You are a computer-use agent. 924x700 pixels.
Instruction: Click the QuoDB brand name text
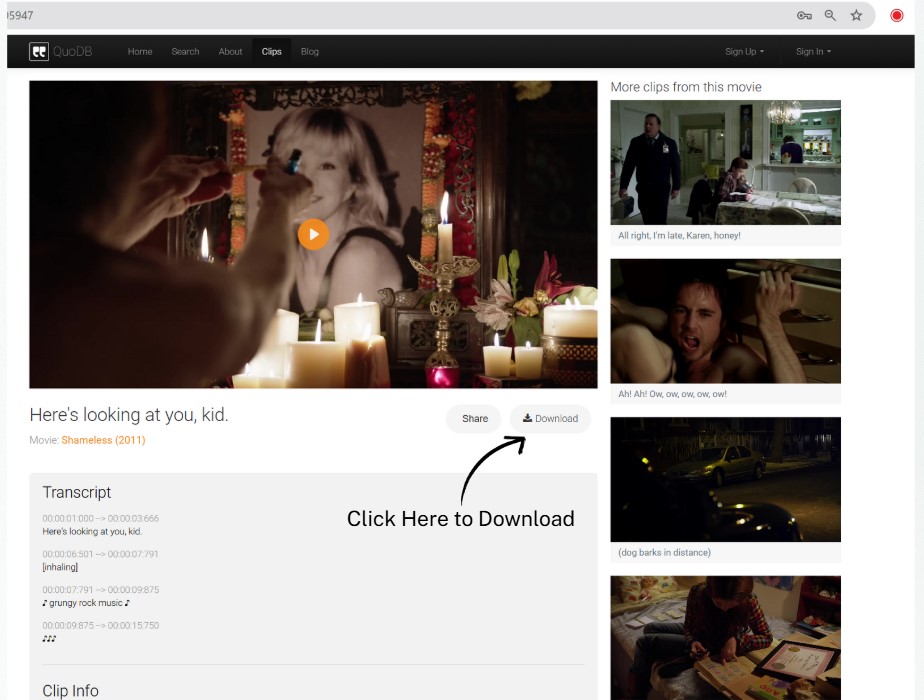72,51
